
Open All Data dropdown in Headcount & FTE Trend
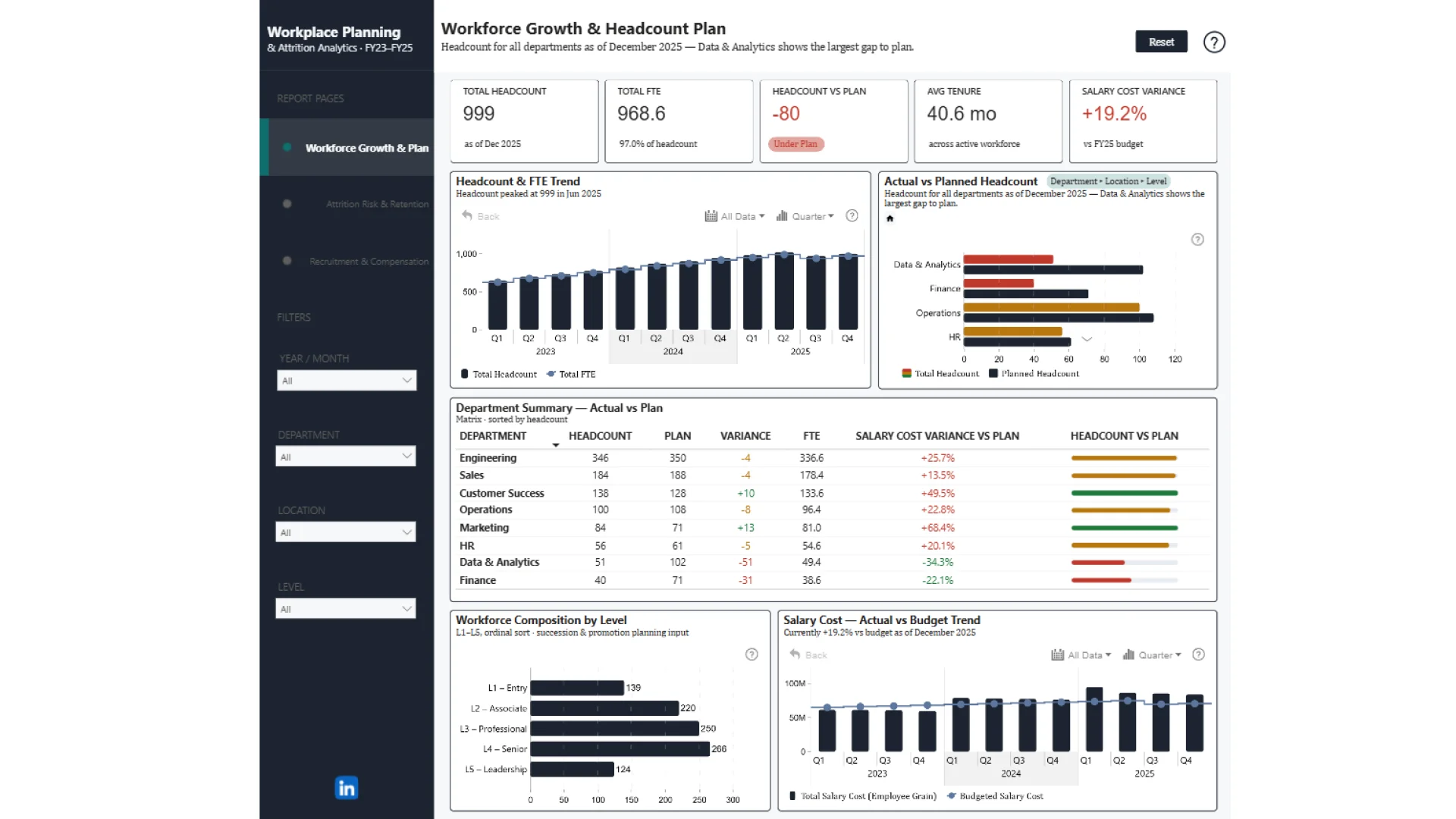pos(735,216)
